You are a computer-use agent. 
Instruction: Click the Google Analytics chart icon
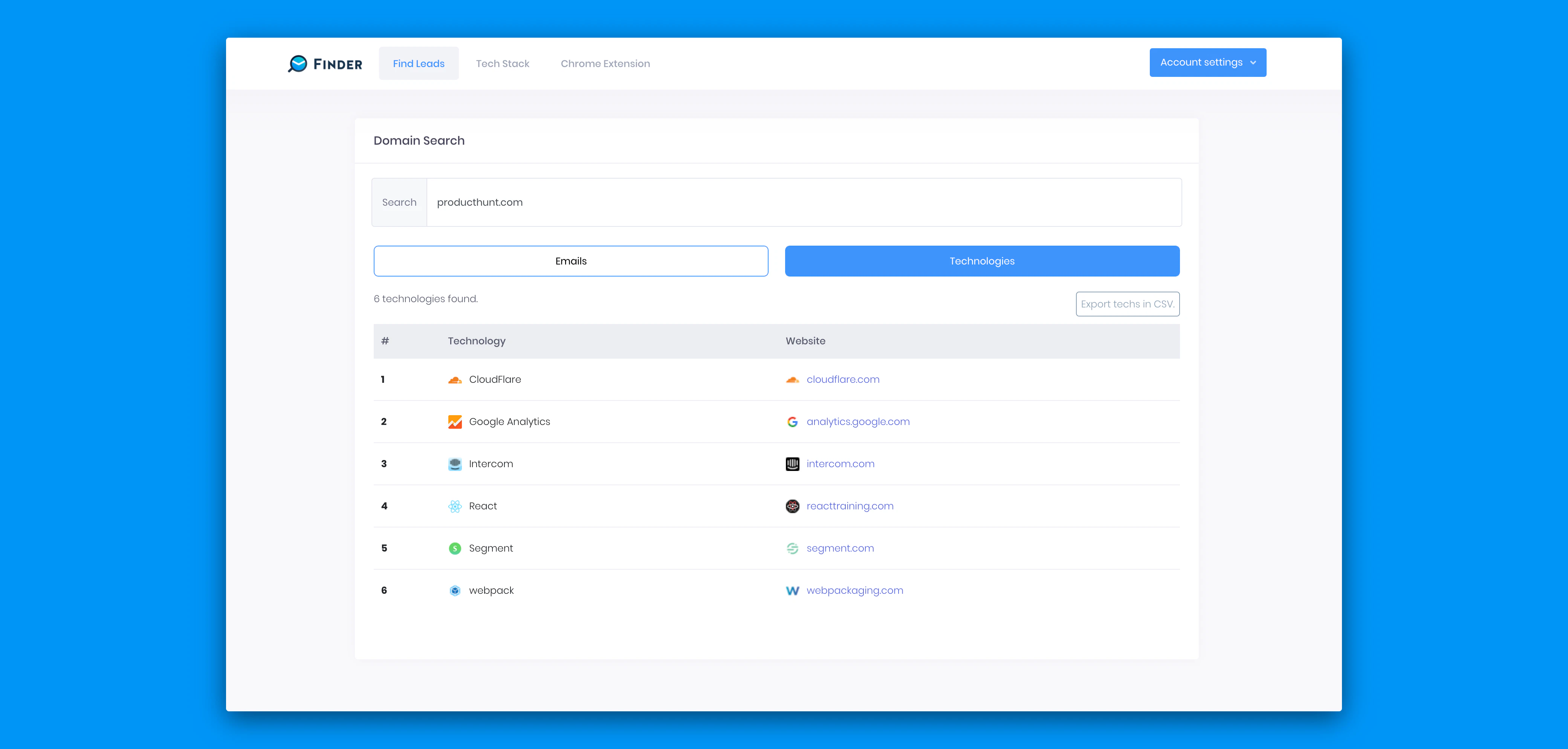(455, 422)
